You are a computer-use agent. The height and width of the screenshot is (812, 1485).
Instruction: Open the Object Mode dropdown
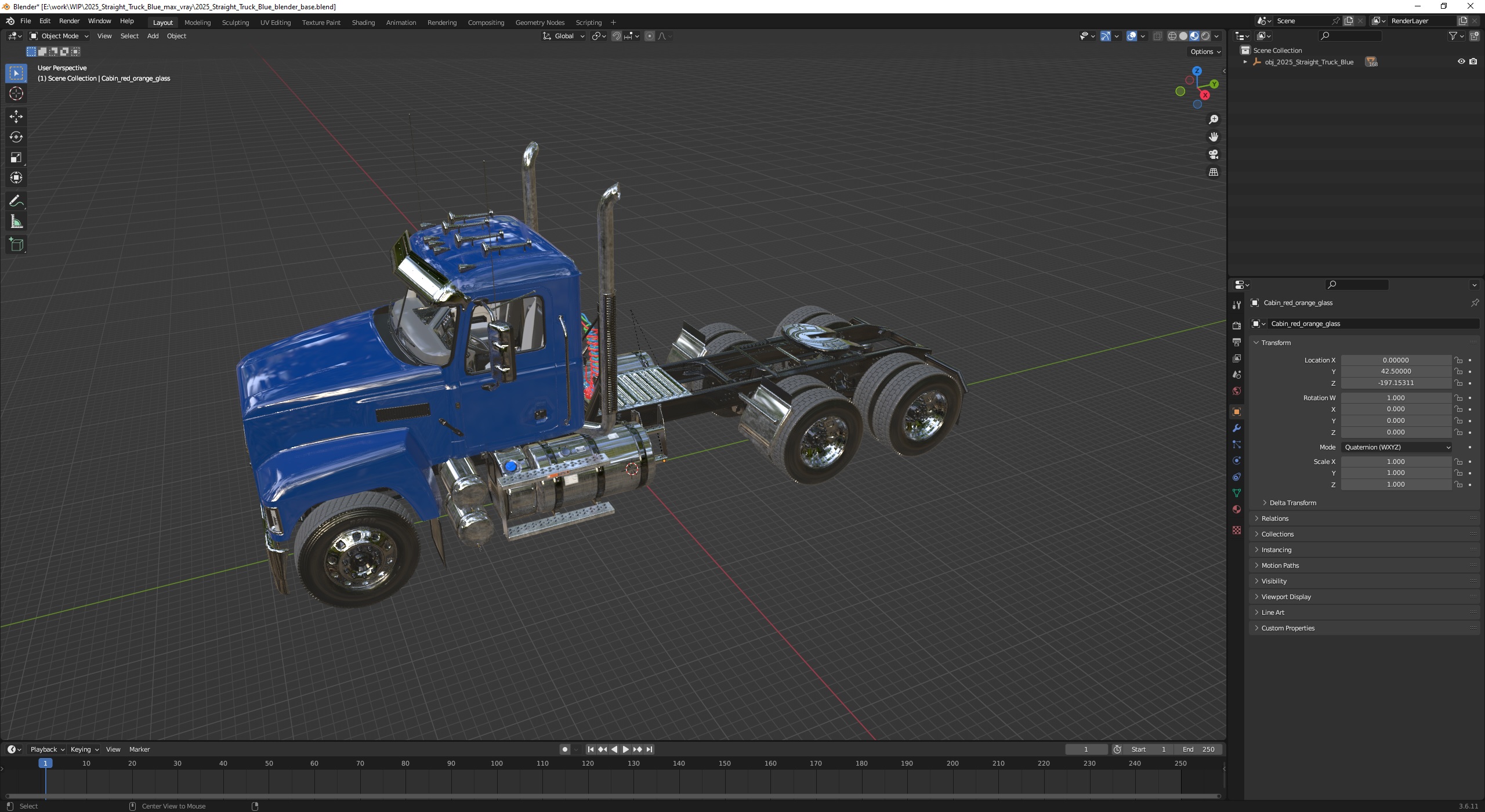click(59, 36)
